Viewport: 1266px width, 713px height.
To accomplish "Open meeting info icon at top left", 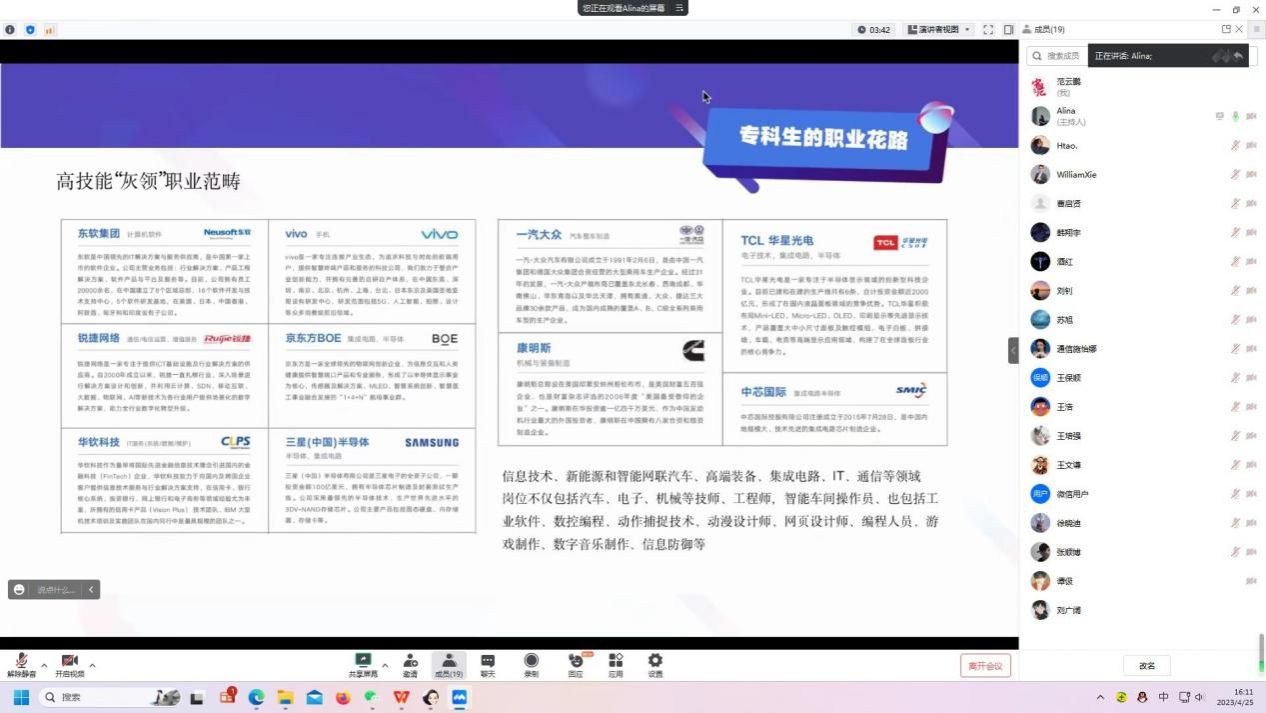I will click(x=11, y=30).
